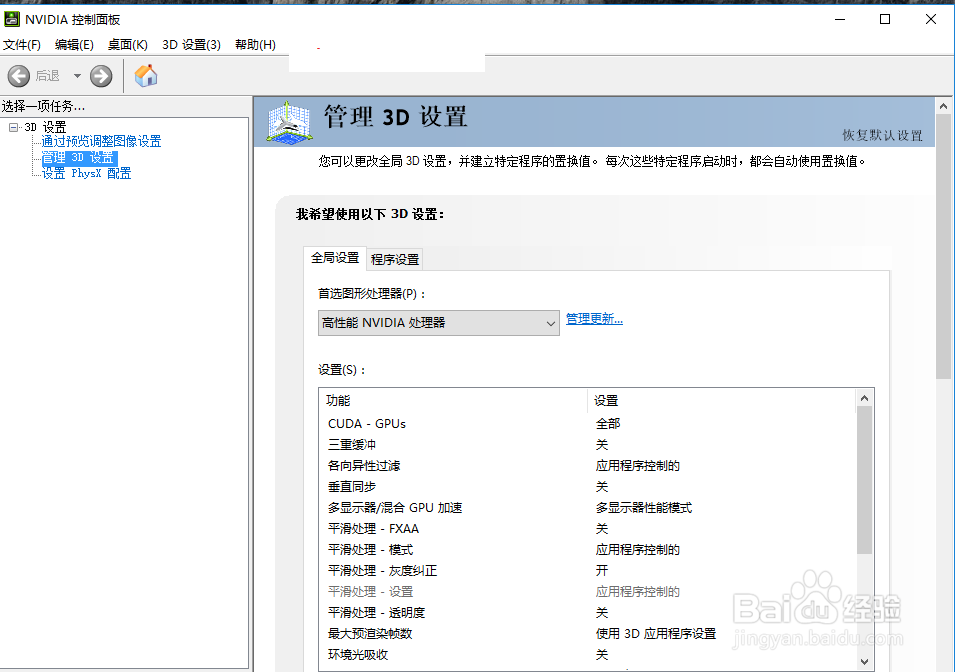Open the 帮助(H) menu
955x672 pixels.
tap(255, 44)
